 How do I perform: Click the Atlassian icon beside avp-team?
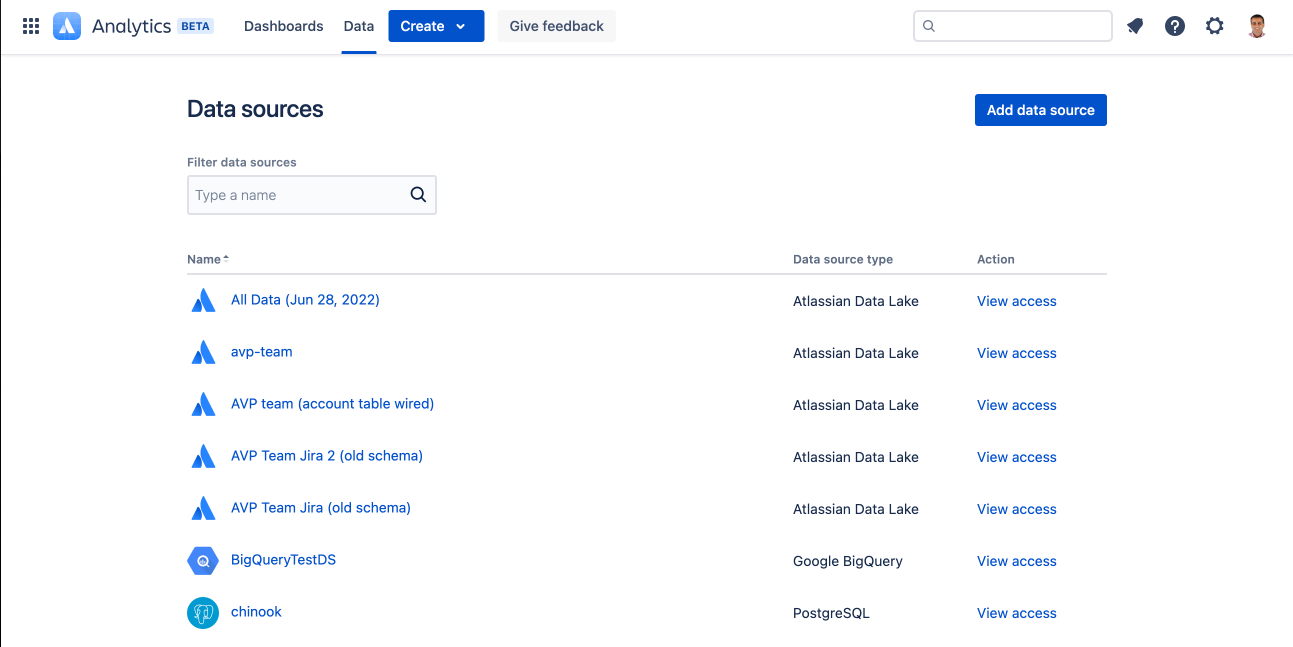click(203, 352)
